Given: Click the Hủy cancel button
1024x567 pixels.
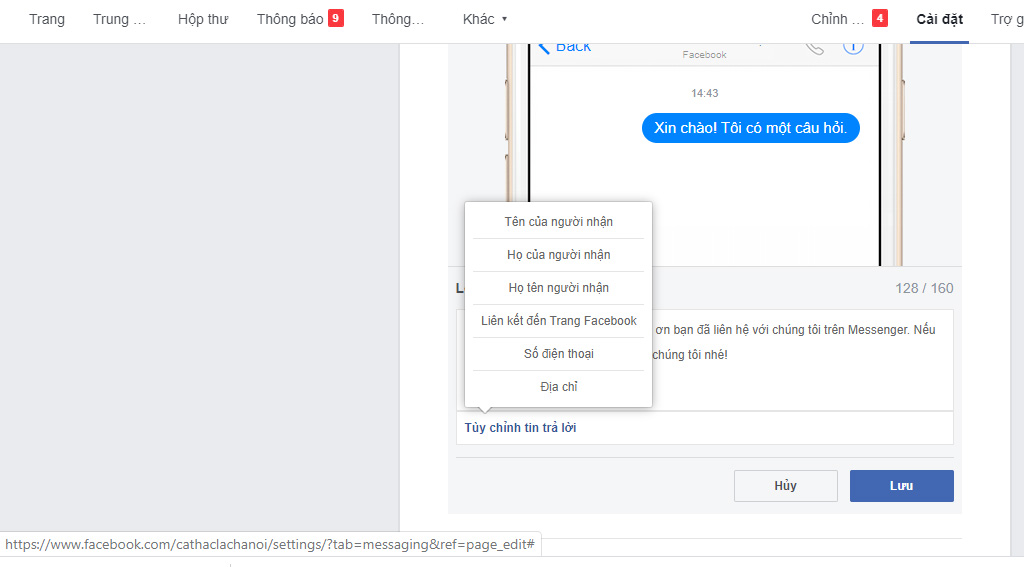Looking at the screenshot, I should 785,486.
